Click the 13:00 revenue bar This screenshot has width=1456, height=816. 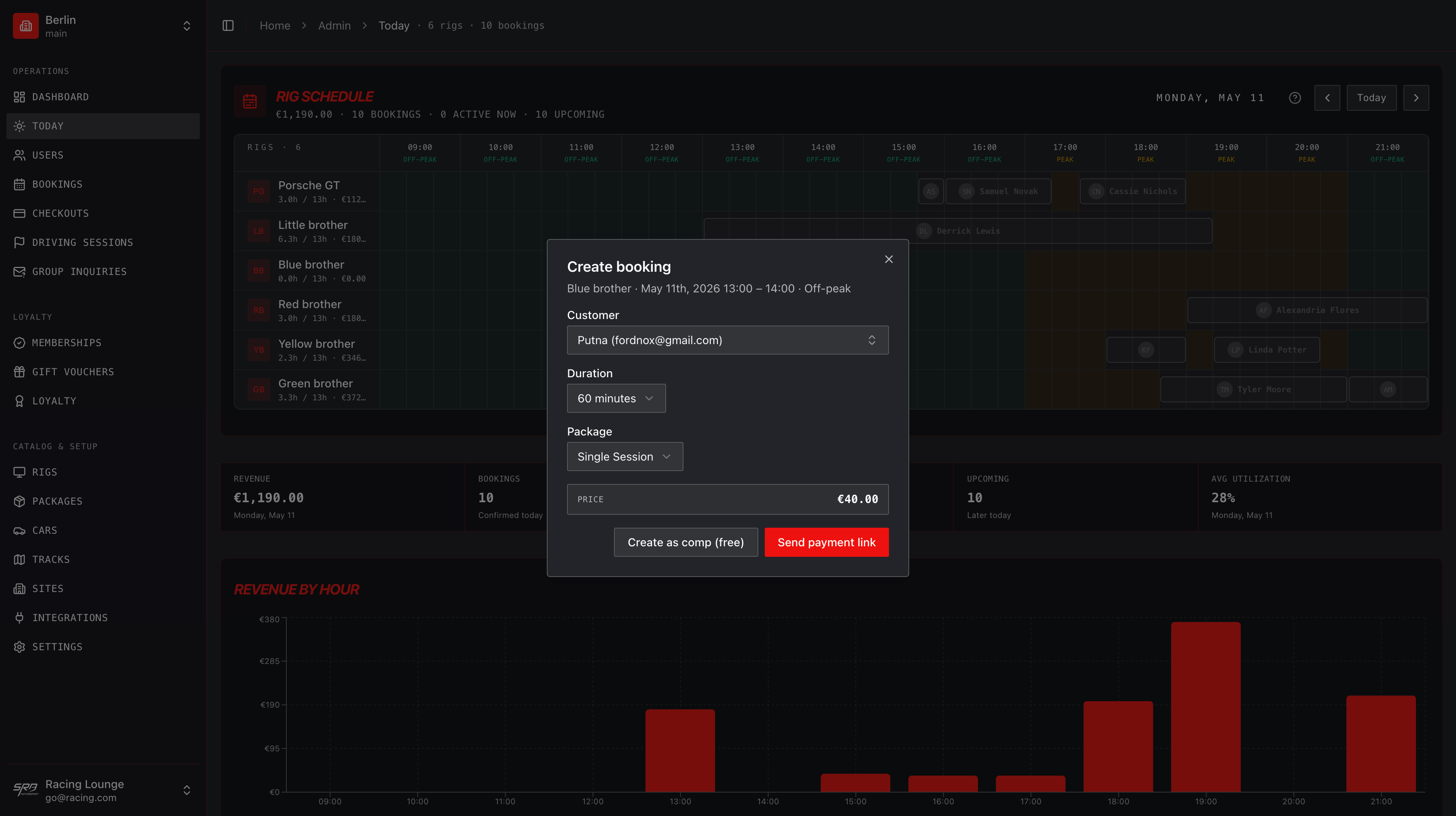click(680, 750)
